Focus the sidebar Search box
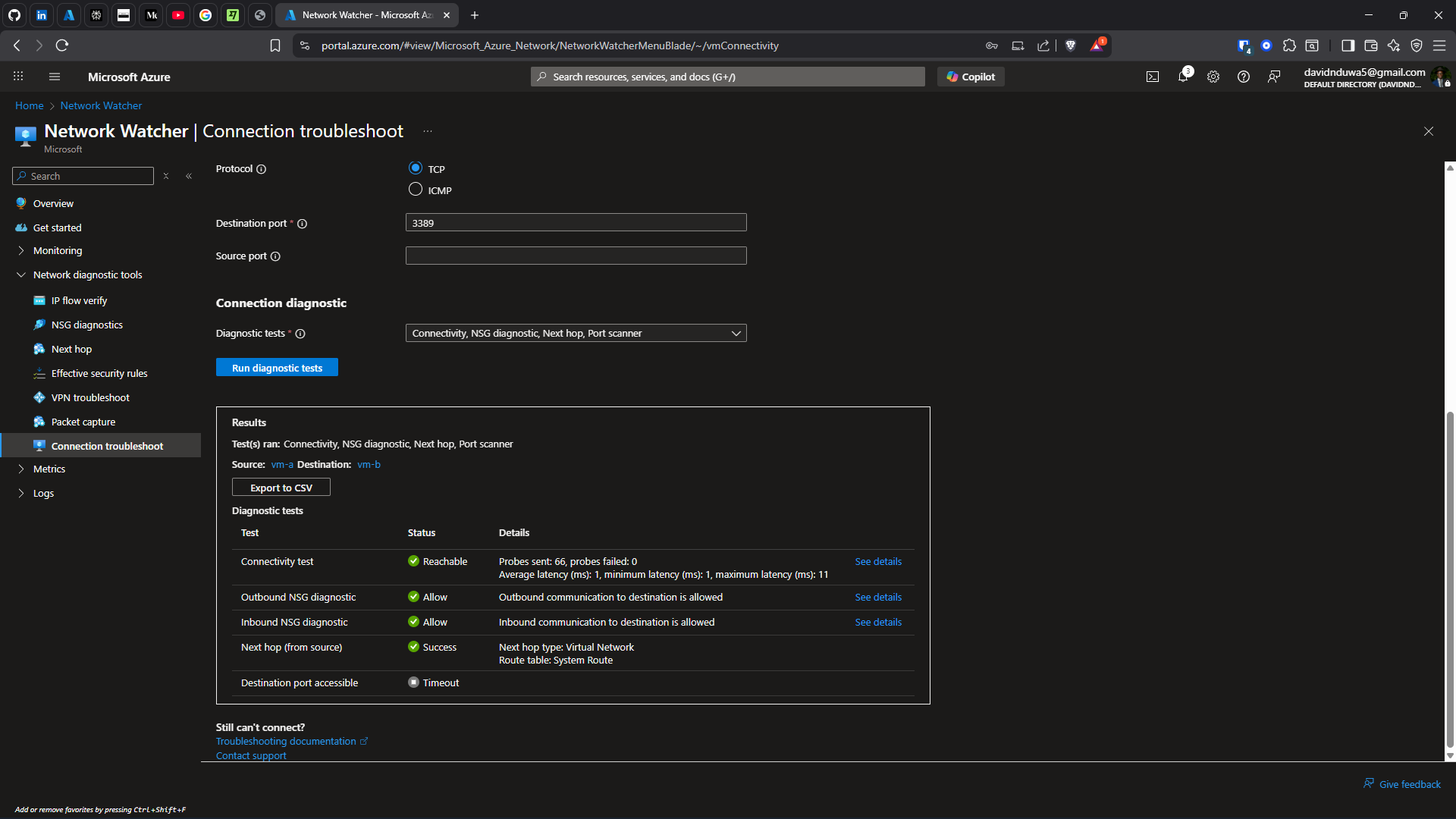The height and width of the screenshot is (819, 1456). (x=83, y=176)
